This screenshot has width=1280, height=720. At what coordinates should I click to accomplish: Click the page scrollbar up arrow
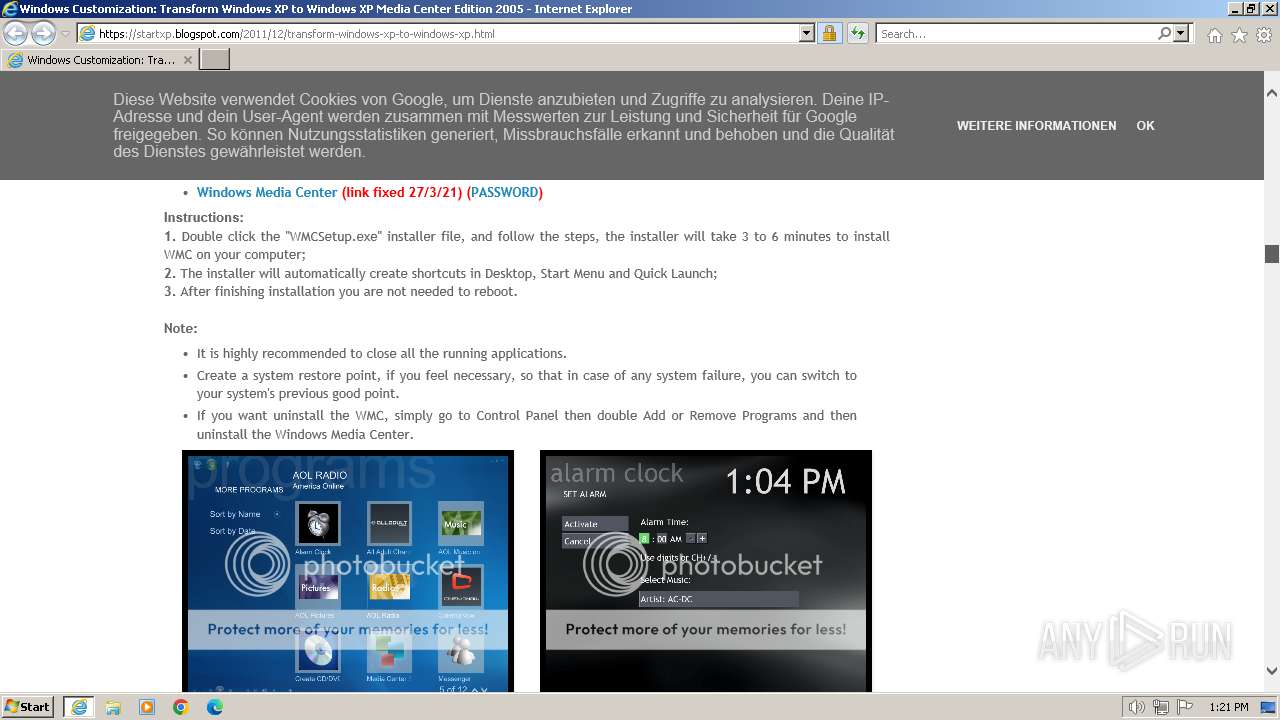coord(1272,93)
